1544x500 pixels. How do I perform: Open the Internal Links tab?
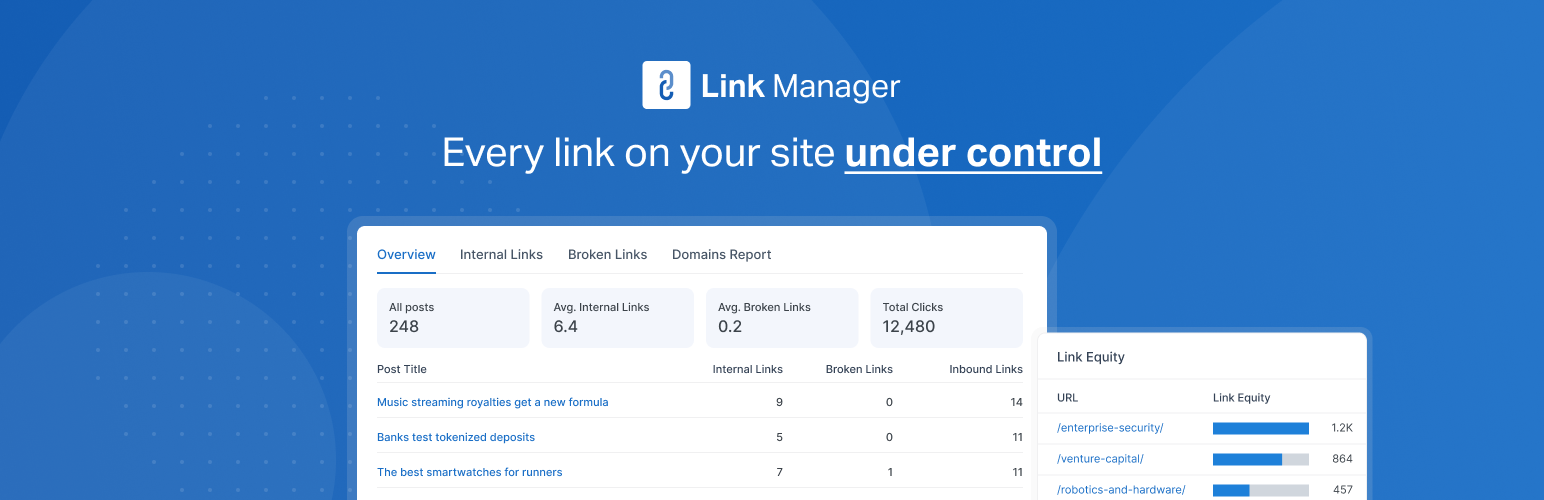click(501, 254)
